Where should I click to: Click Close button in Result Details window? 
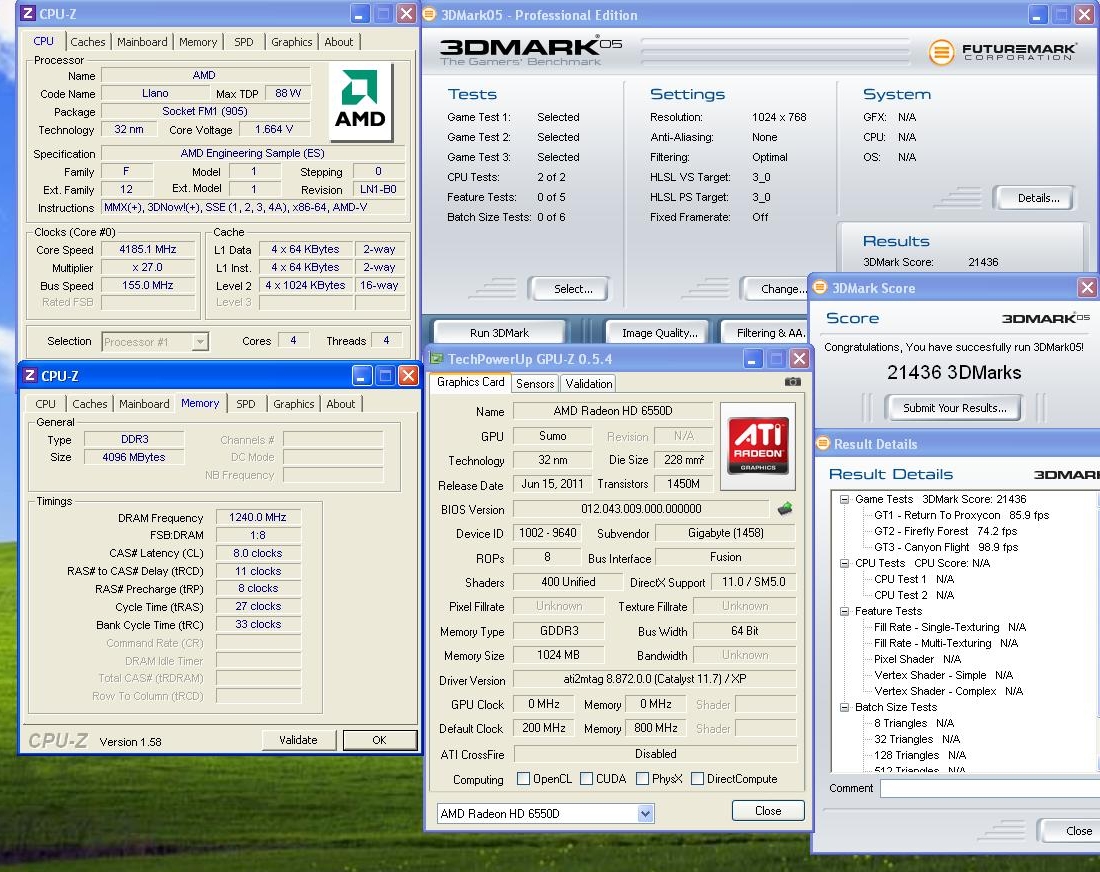point(1071,831)
